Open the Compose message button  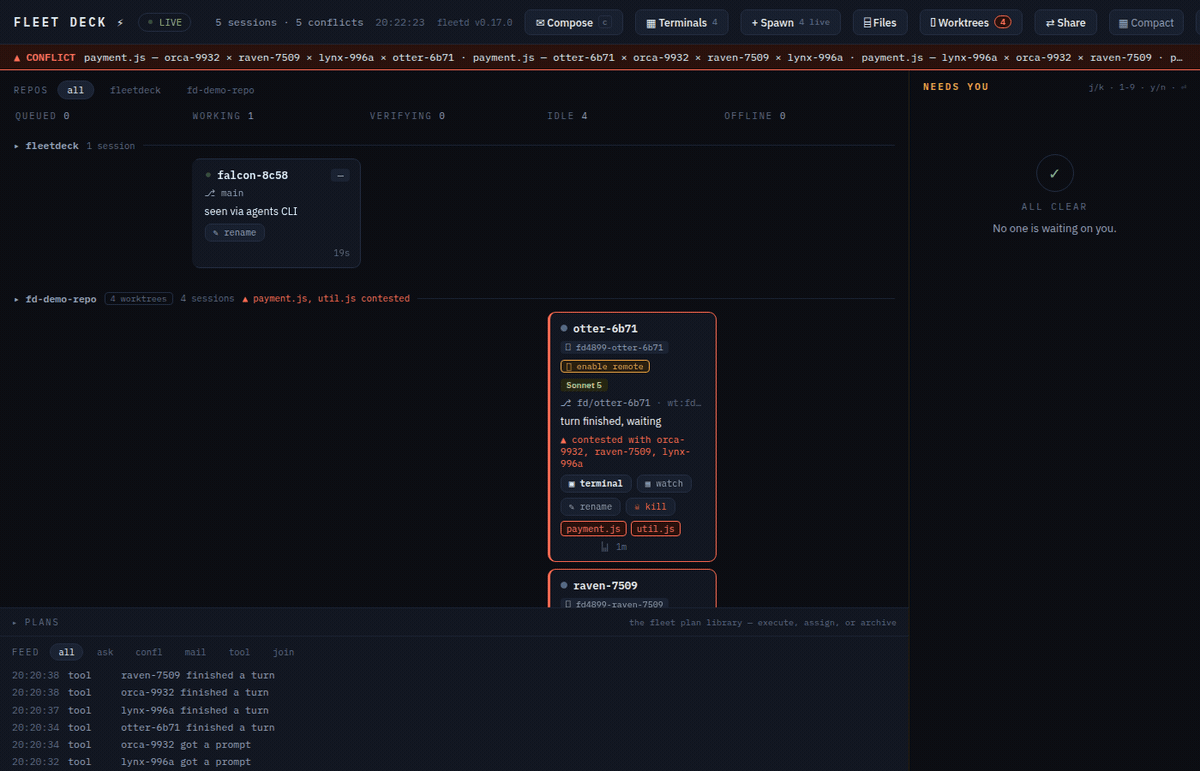[x=573, y=22]
